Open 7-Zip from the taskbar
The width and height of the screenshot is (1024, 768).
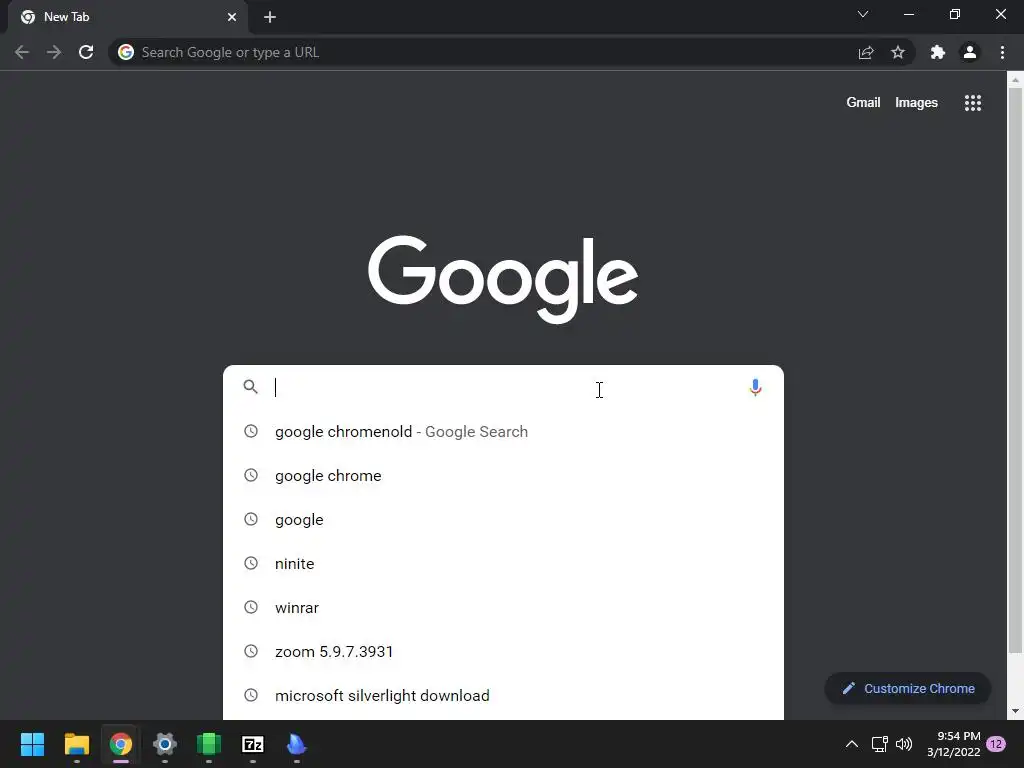click(253, 744)
